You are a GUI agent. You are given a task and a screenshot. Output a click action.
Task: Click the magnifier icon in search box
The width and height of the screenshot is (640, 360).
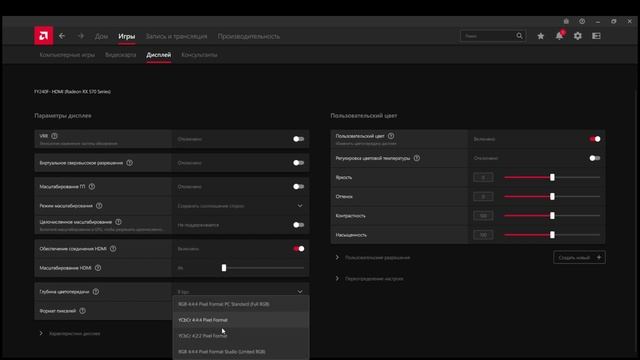[519, 36]
